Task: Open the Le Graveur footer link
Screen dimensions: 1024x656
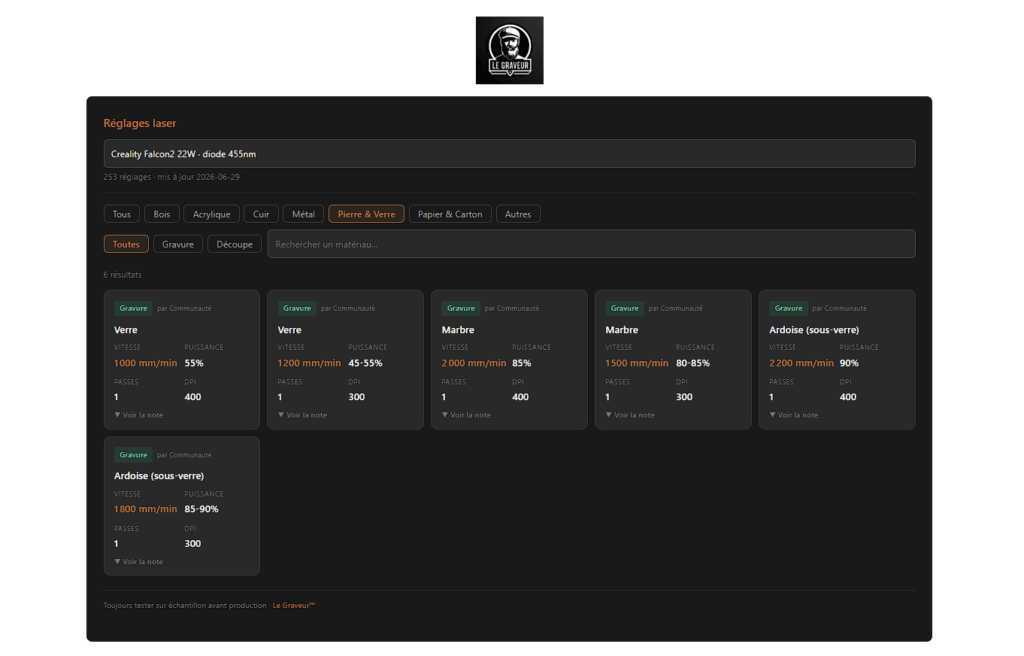Action: pos(293,605)
